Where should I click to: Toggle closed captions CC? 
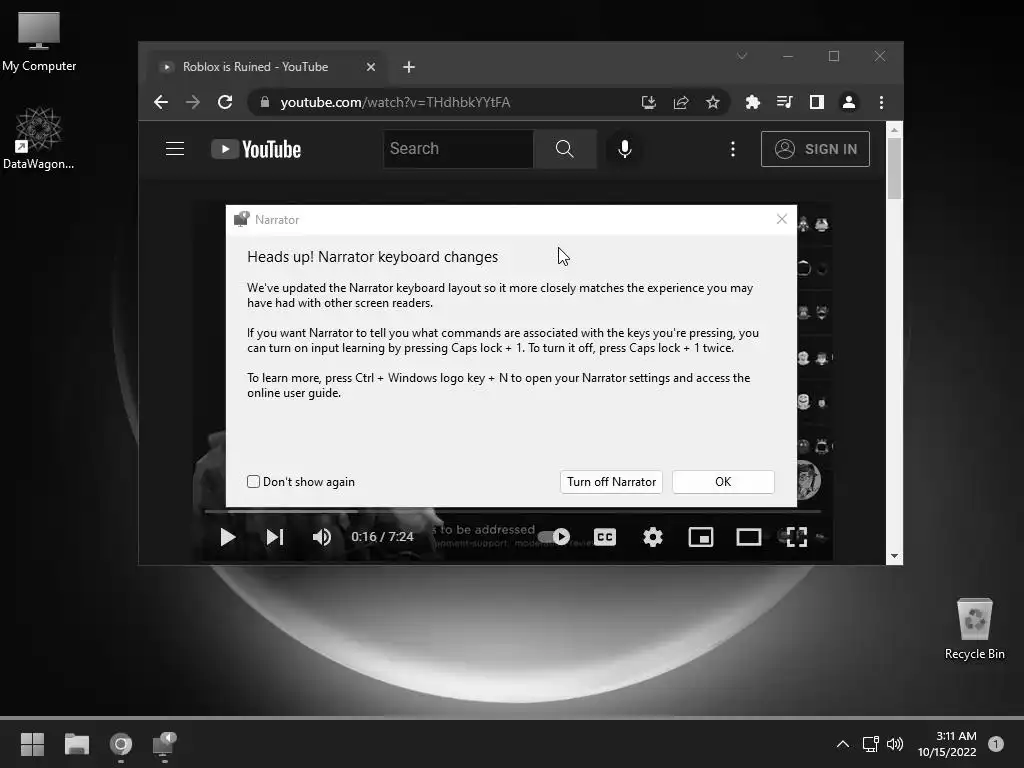[605, 537]
